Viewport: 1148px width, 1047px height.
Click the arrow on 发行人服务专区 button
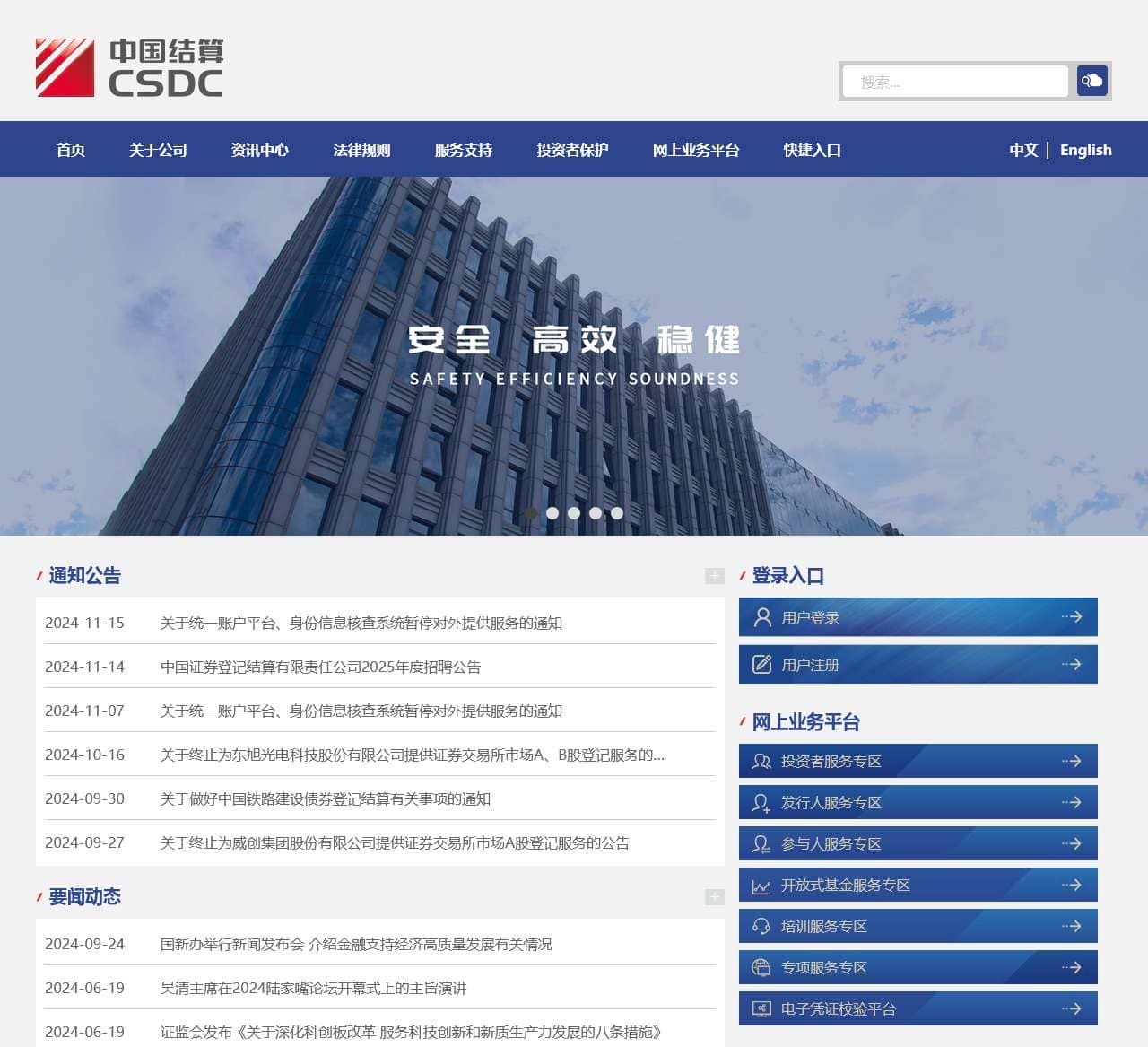pos(1071,802)
